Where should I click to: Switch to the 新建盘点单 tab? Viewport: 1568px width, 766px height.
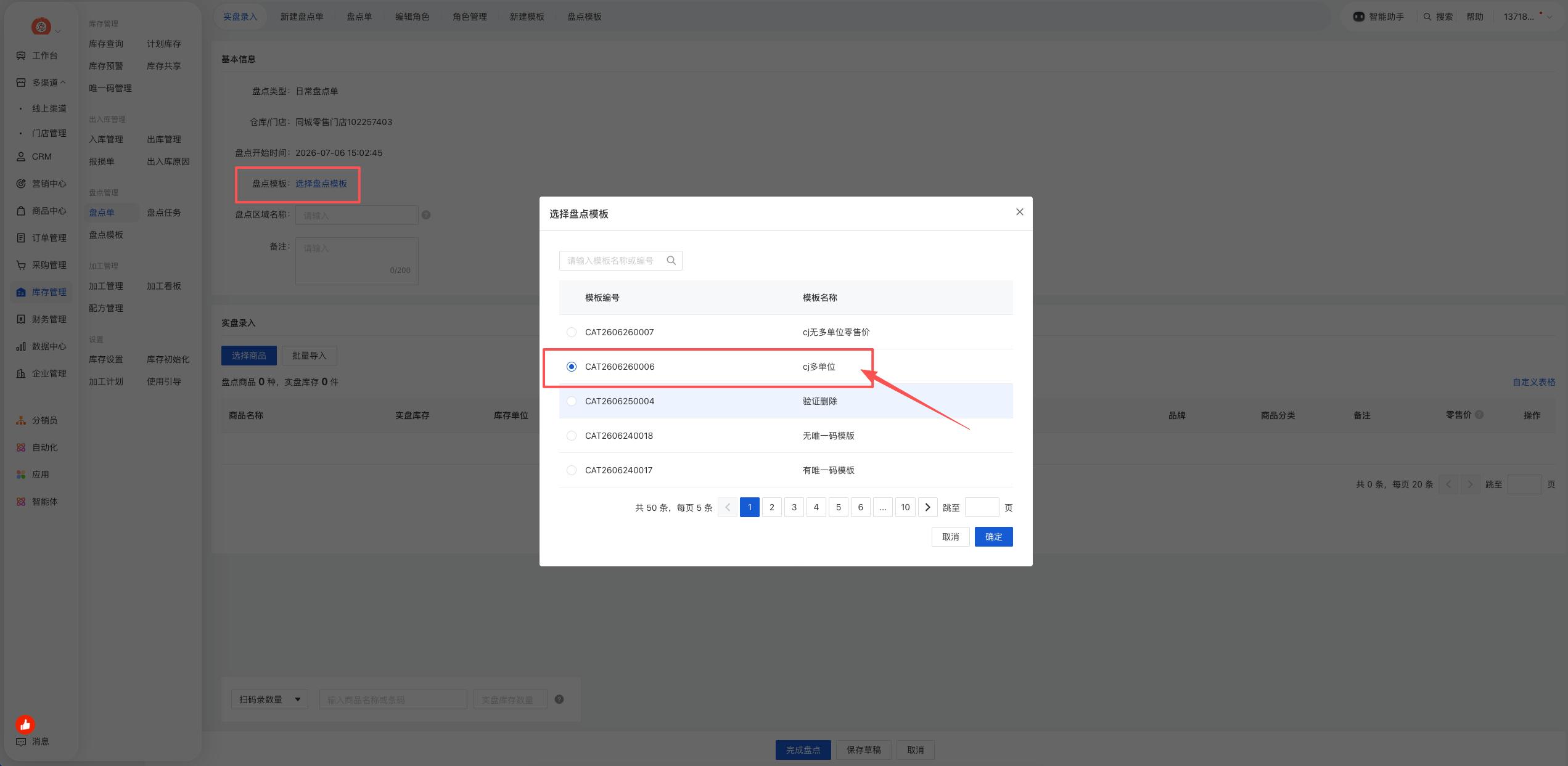click(x=302, y=17)
